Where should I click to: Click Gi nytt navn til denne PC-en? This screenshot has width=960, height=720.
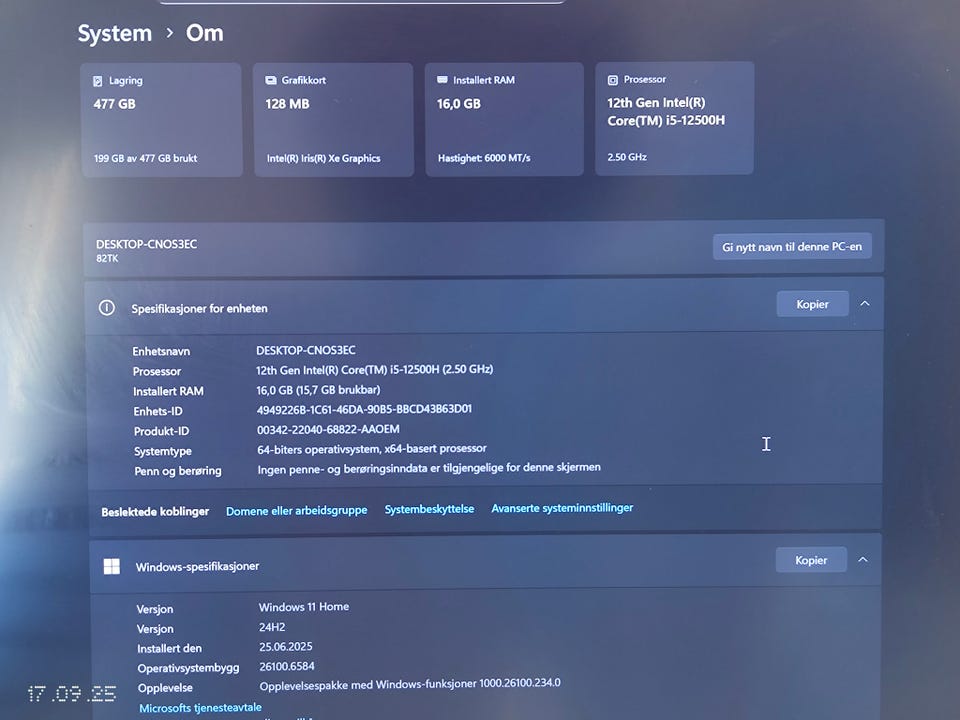tap(791, 246)
